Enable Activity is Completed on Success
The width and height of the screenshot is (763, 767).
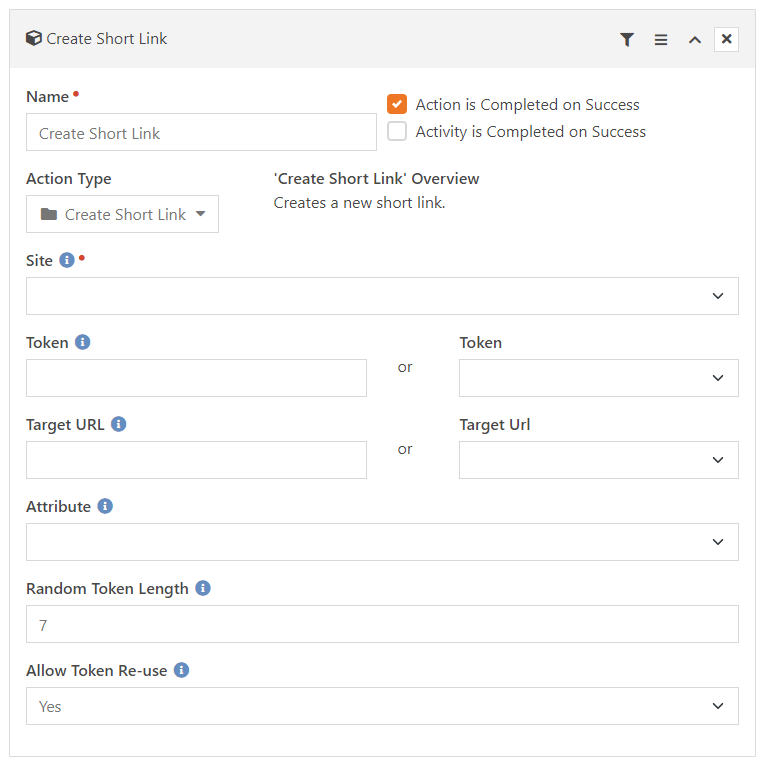click(x=397, y=132)
